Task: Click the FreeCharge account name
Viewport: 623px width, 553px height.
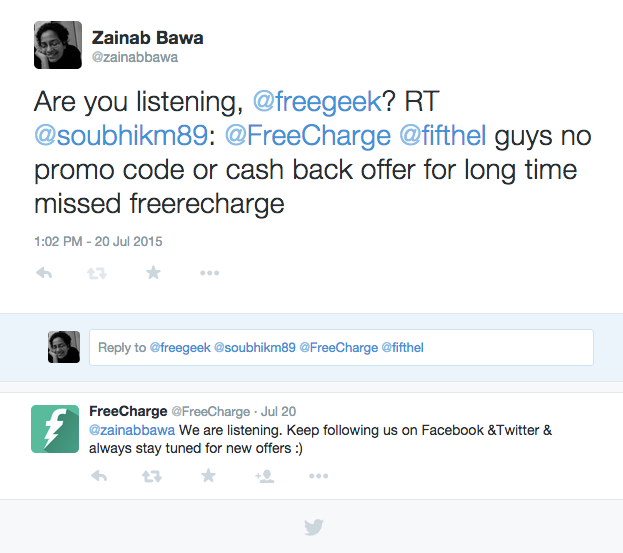Action: point(127,411)
